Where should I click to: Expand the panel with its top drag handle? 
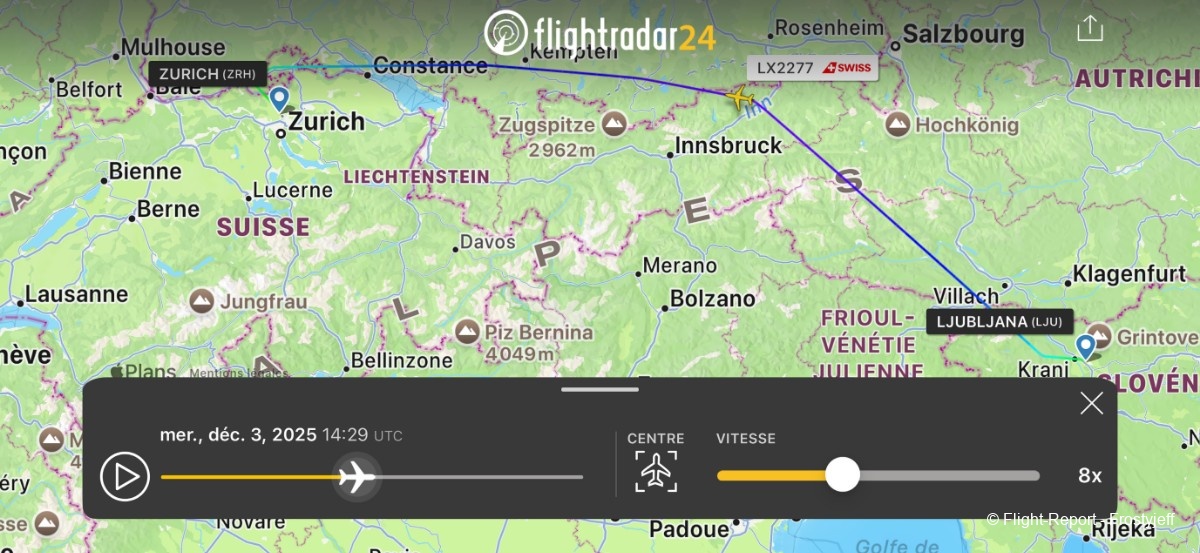600,389
